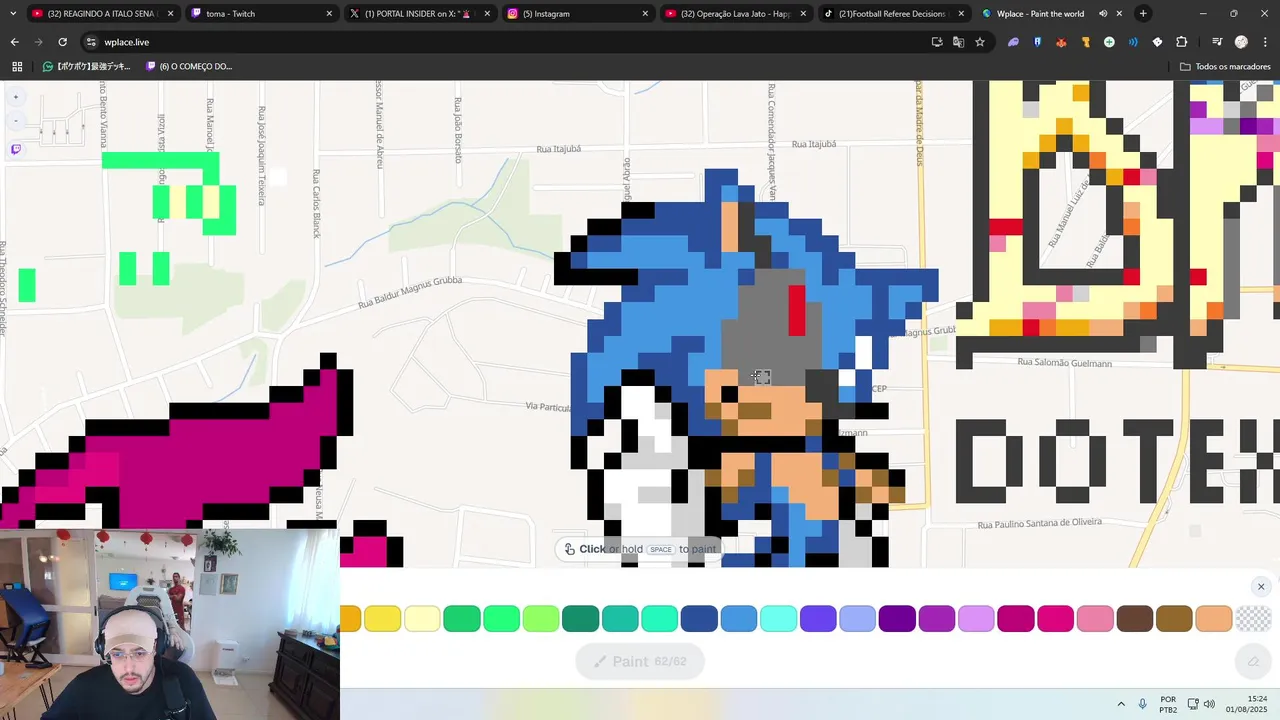Bookmark this page with star icon
Image resolution: width=1280 pixels, height=720 pixels.
(x=980, y=42)
